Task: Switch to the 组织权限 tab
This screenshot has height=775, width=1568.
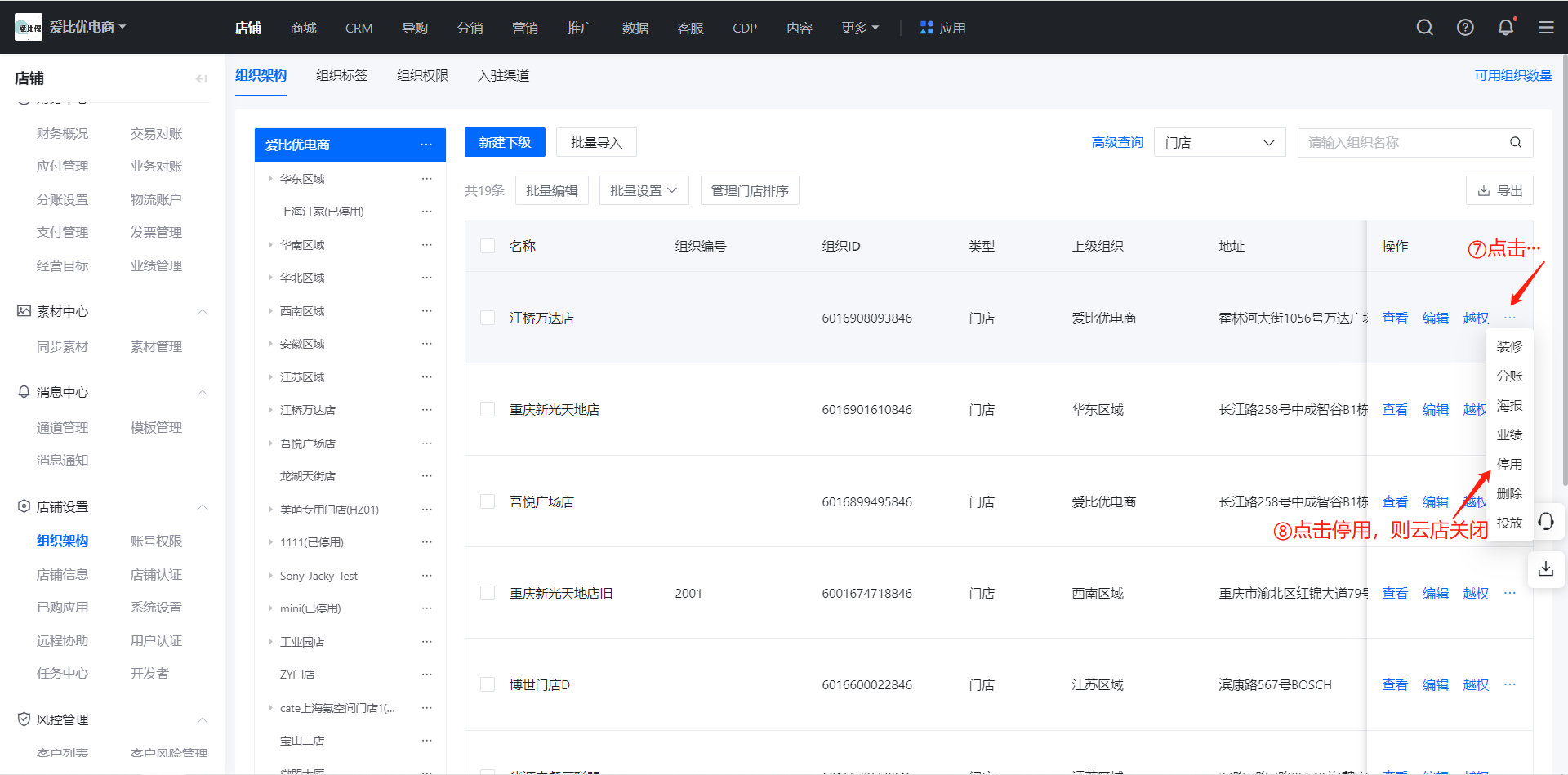Action: click(x=422, y=75)
